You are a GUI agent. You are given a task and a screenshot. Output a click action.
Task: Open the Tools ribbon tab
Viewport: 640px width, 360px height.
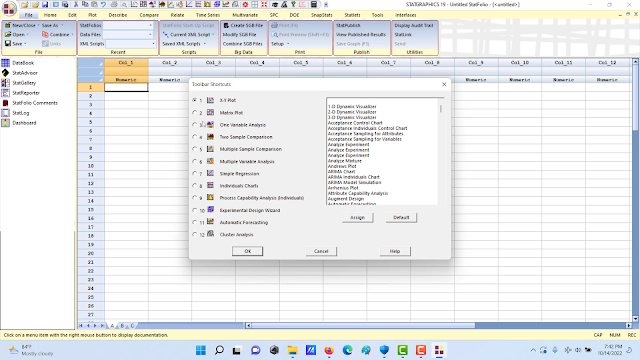coord(378,15)
